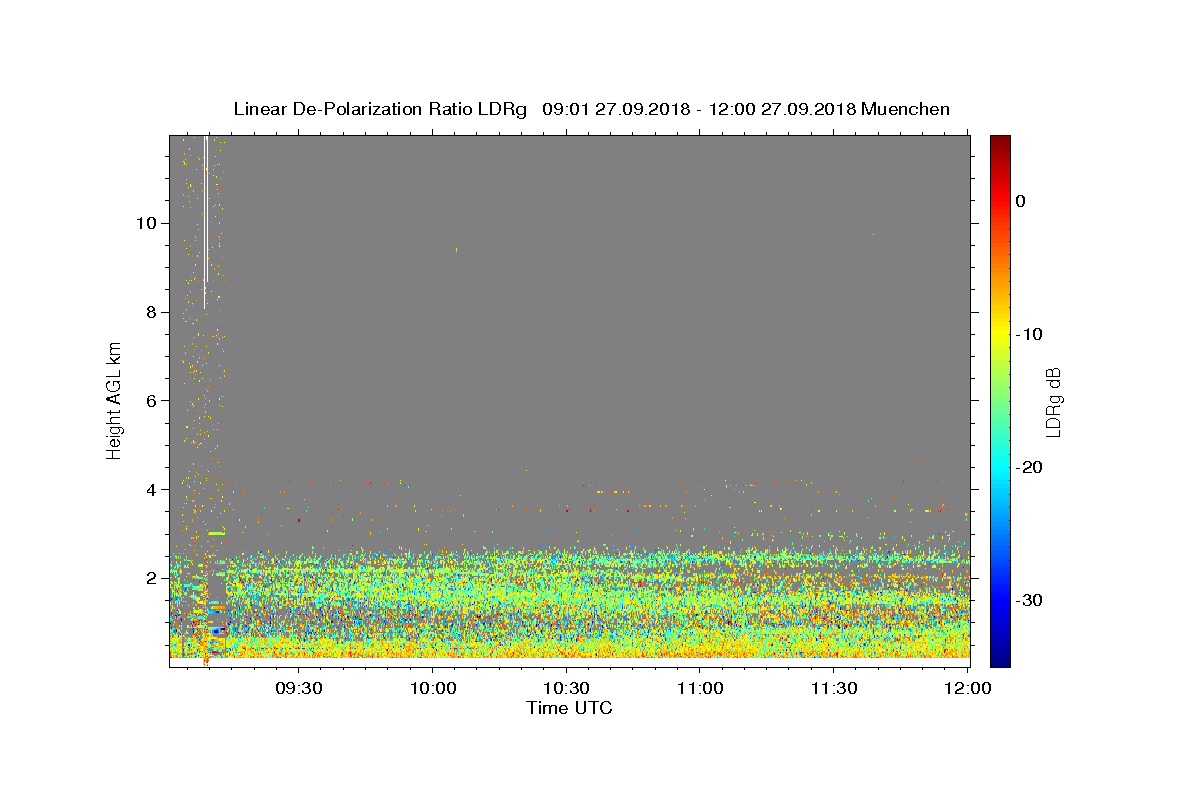Click the 12:00 time tick label
Screen dimensions: 1200x800
[x=967, y=688]
